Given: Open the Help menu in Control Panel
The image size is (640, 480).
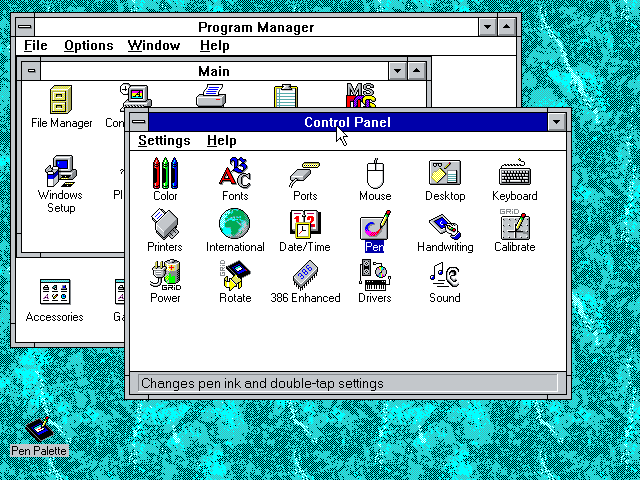Looking at the screenshot, I should click(x=222, y=140).
